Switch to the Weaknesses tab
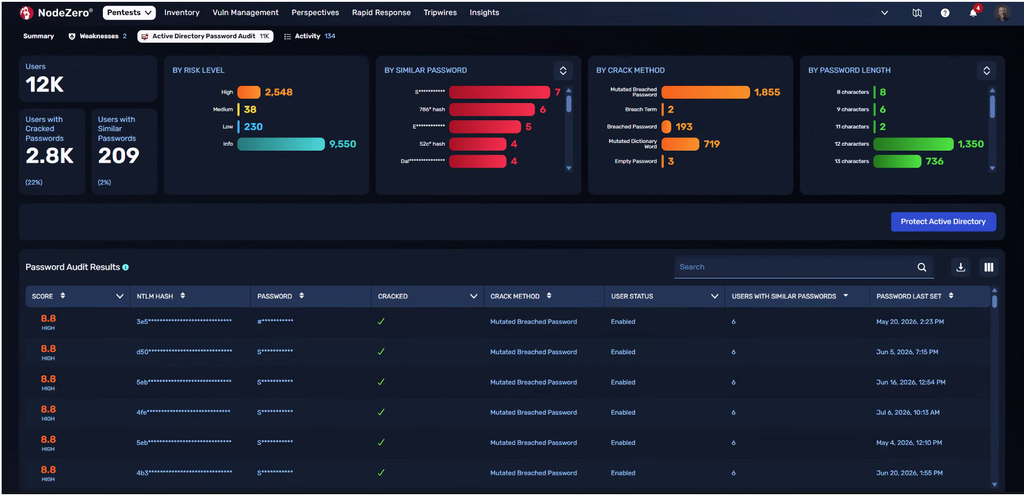This screenshot has width=1024, height=496. pos(97,37)
